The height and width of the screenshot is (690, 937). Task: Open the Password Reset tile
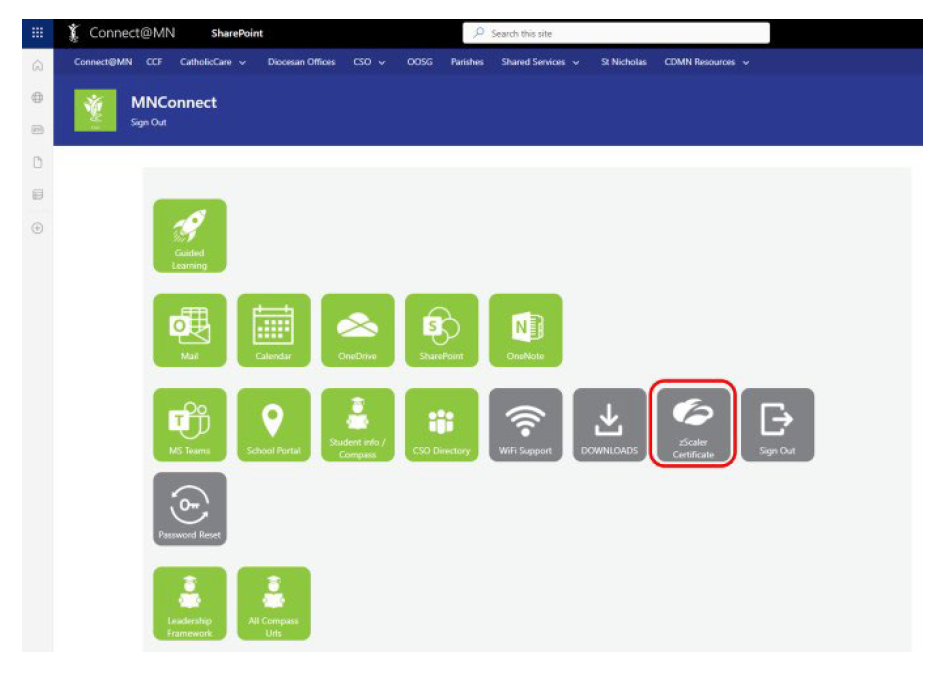pos(189,509)
